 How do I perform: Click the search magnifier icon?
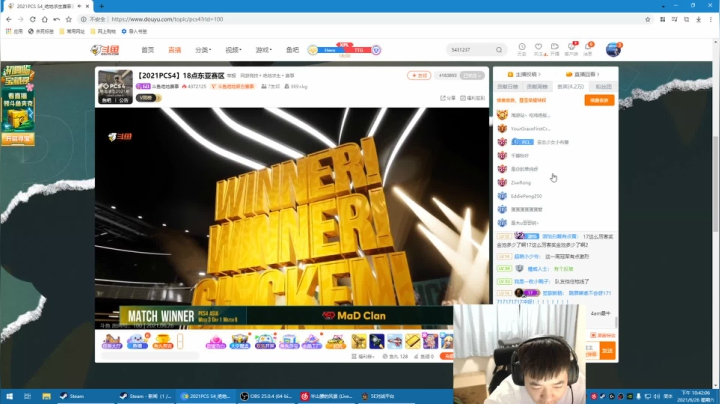coord(499,50)
